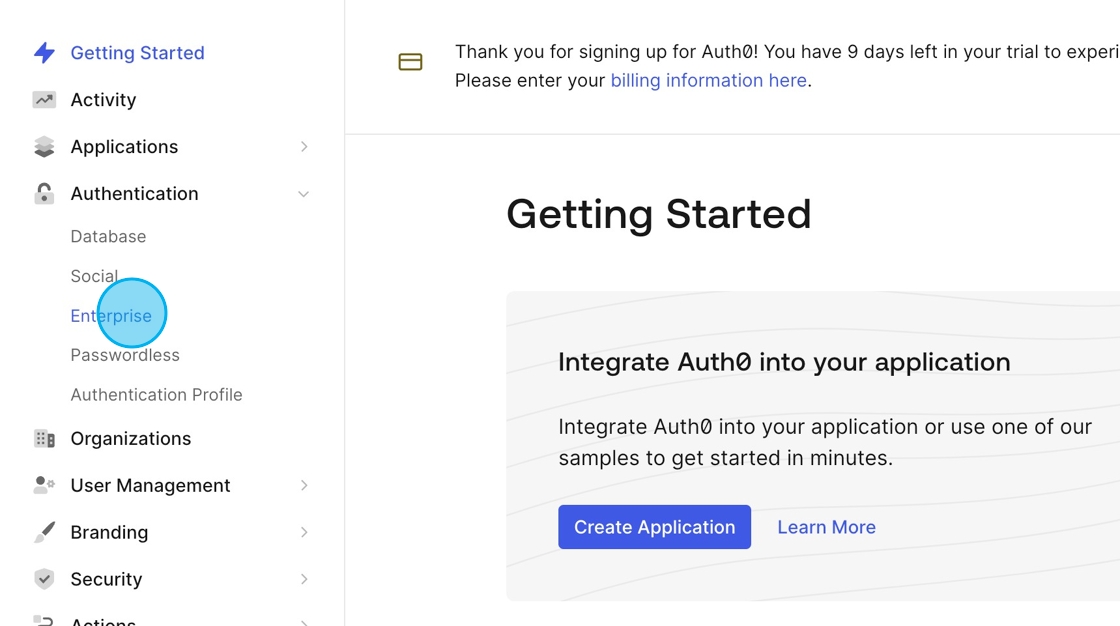Collapse the Authentication section chevron
This screenshot has height=626, width=1120.
304,194
